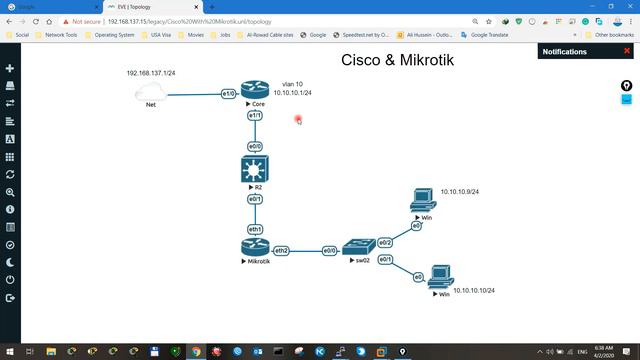Viewport: 640px width, 360px height.
Task: Go to the browser home page
Action: [49, 22]
